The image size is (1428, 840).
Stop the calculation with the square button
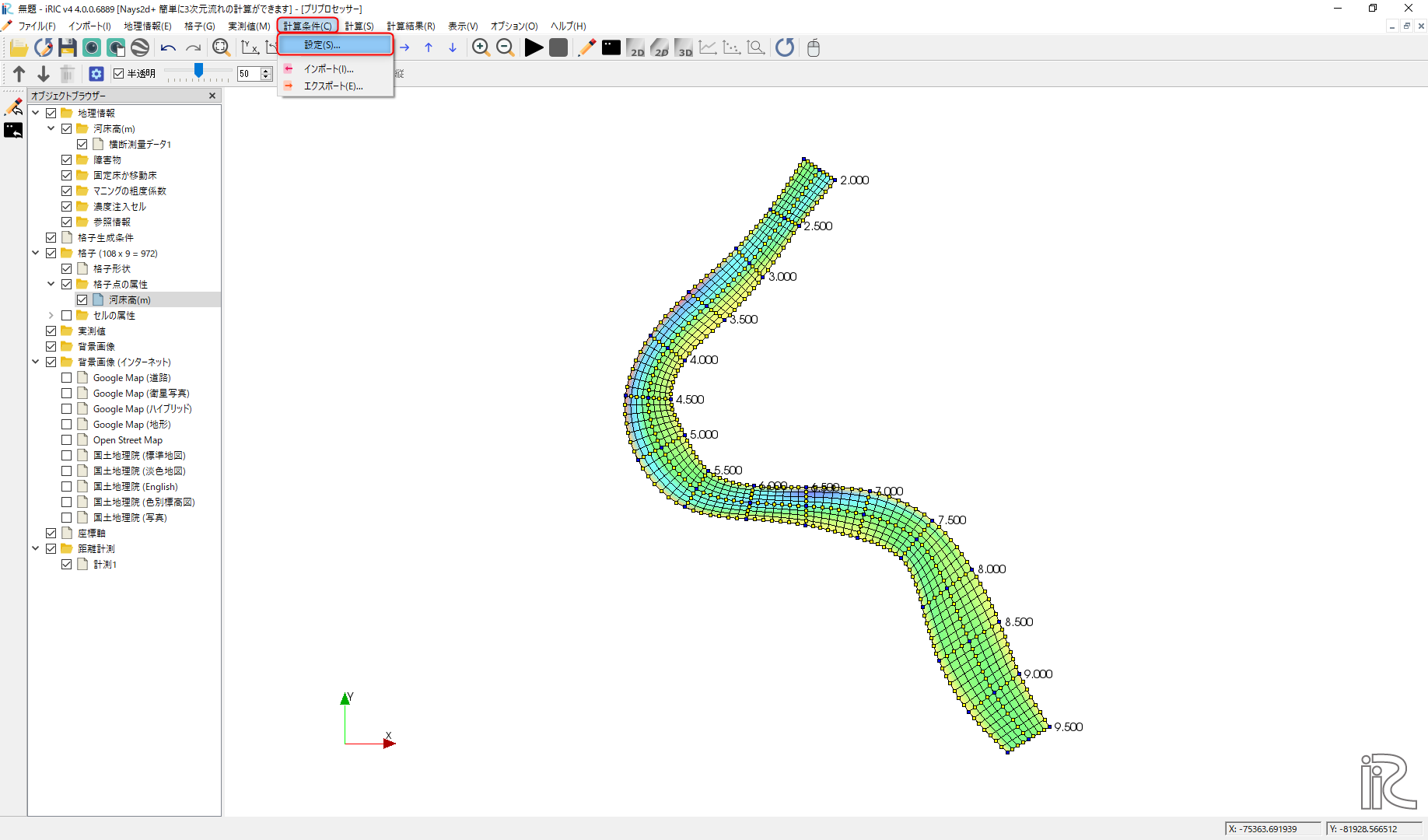click(558, 48)
